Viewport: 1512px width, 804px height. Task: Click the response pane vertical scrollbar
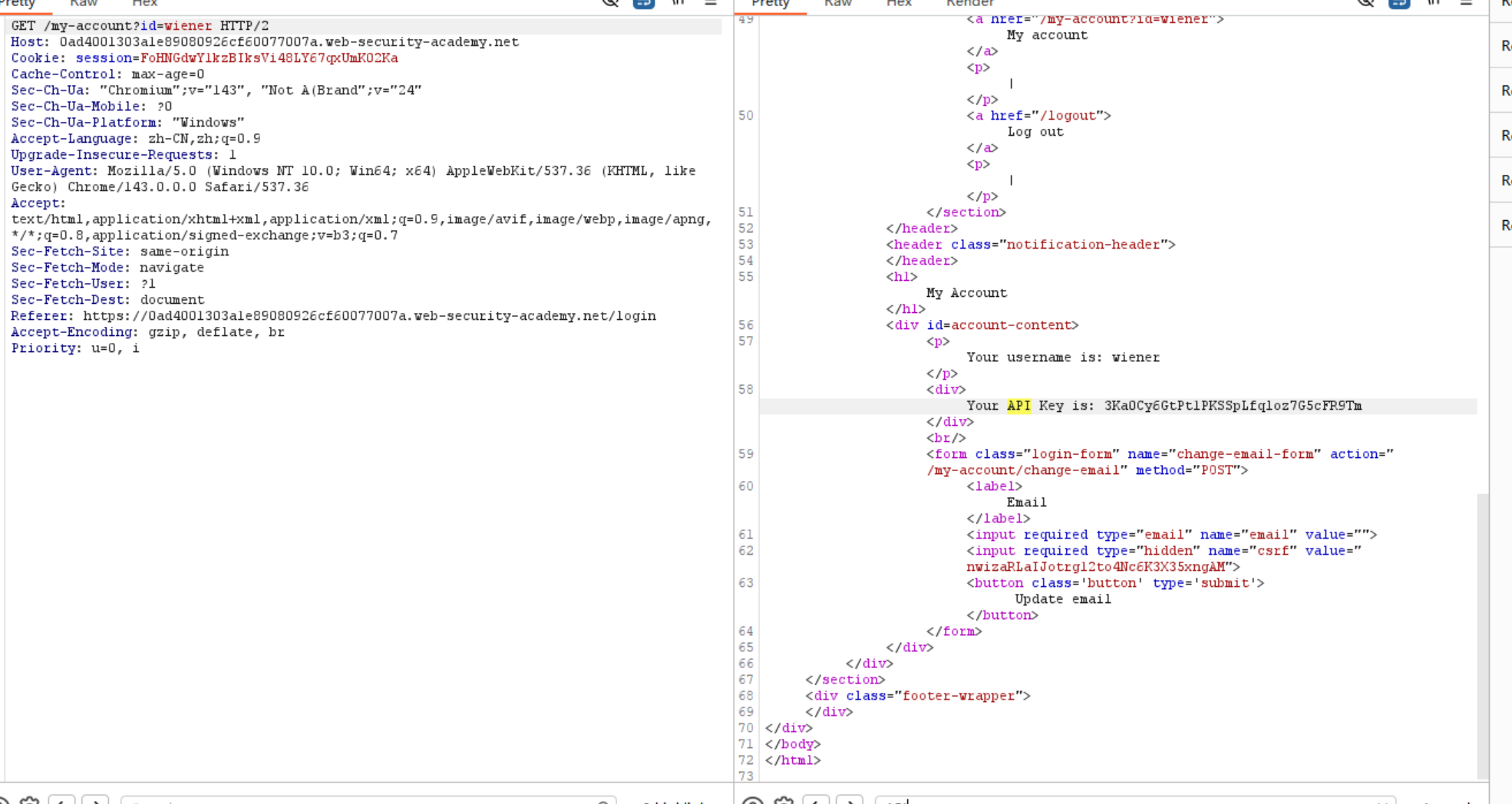(1483, 635)
